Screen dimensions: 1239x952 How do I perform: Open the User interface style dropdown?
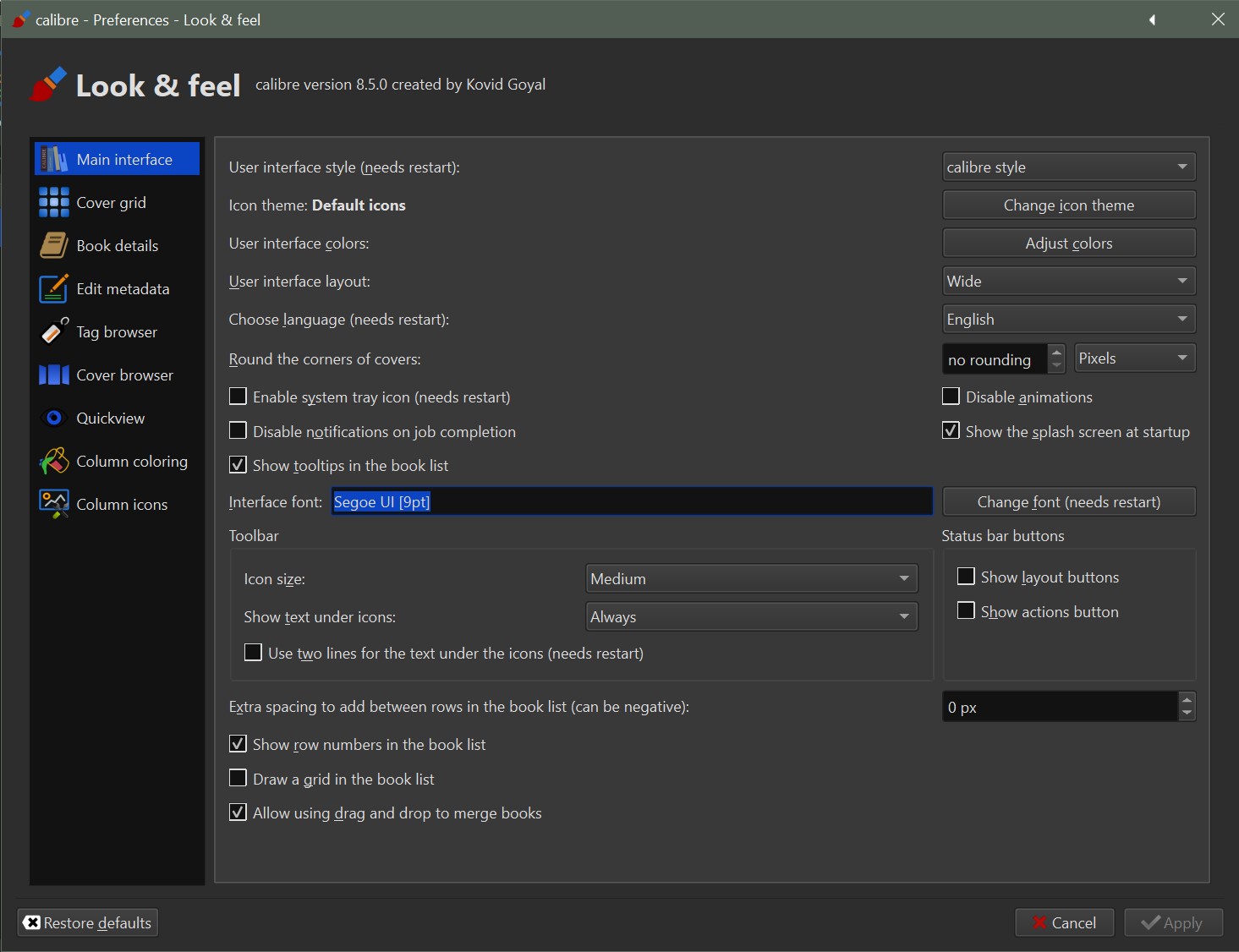coord(1068,167)
